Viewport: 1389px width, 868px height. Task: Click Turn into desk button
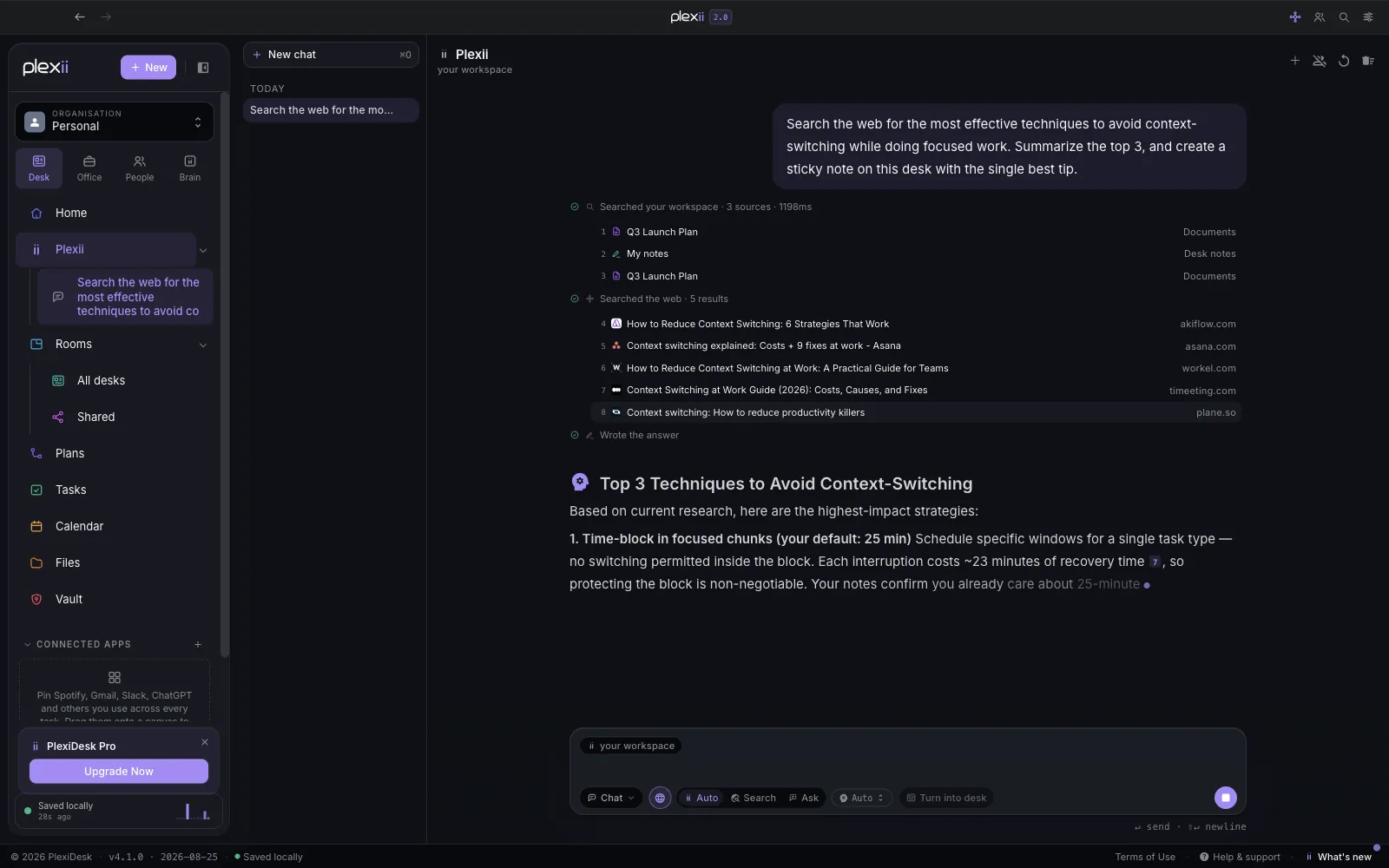946,798
